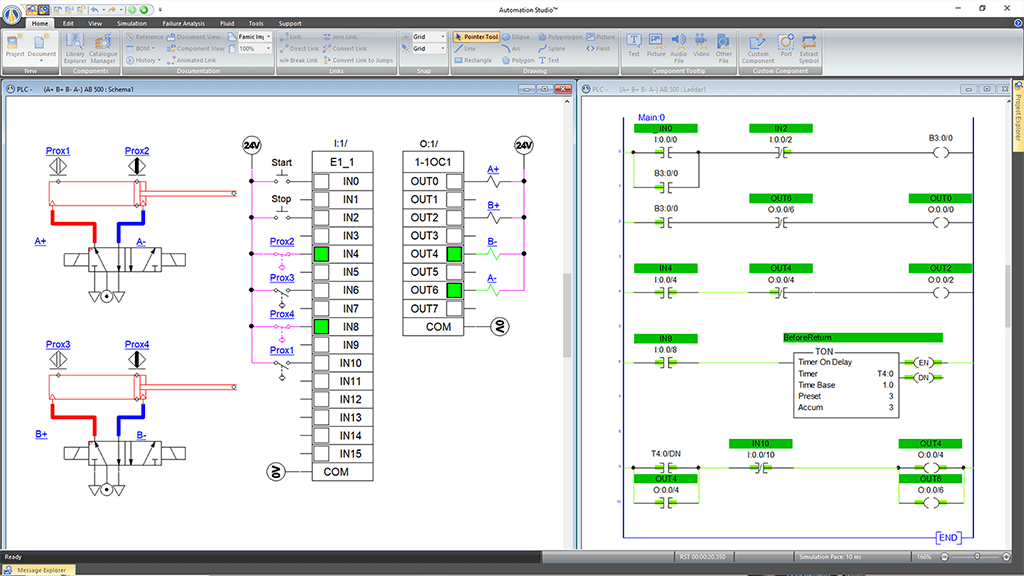Image resolution: width=1024 pixels, height=576 pixels.
Task: Select the Pointer Tool
Action: (476, 37)
